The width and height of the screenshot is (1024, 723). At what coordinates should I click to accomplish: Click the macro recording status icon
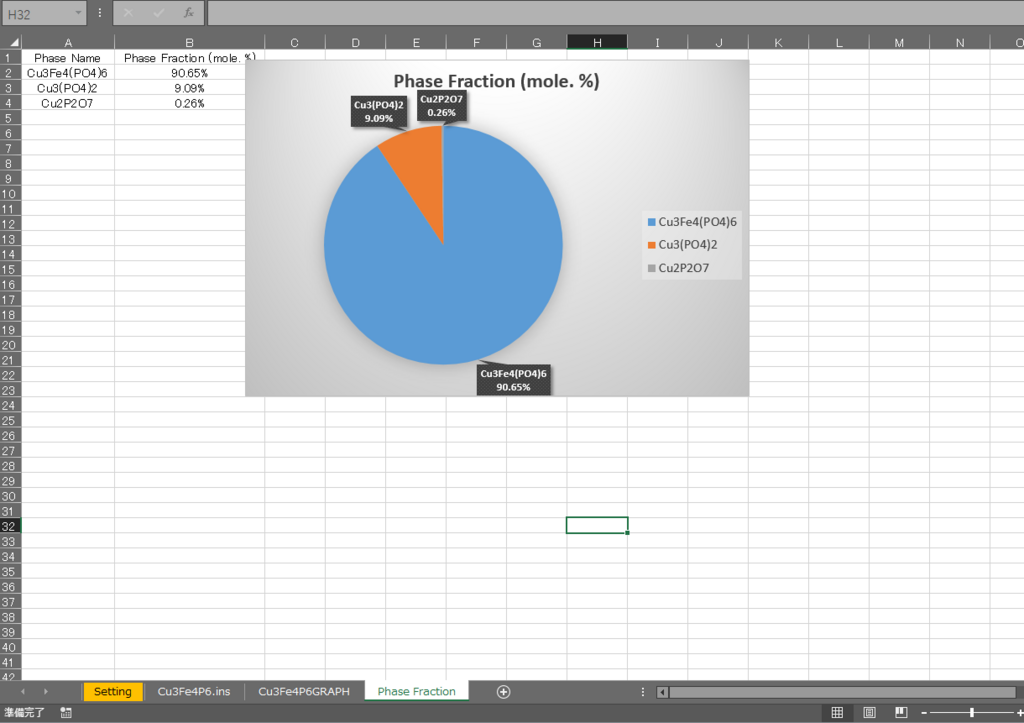pos(66,713)
